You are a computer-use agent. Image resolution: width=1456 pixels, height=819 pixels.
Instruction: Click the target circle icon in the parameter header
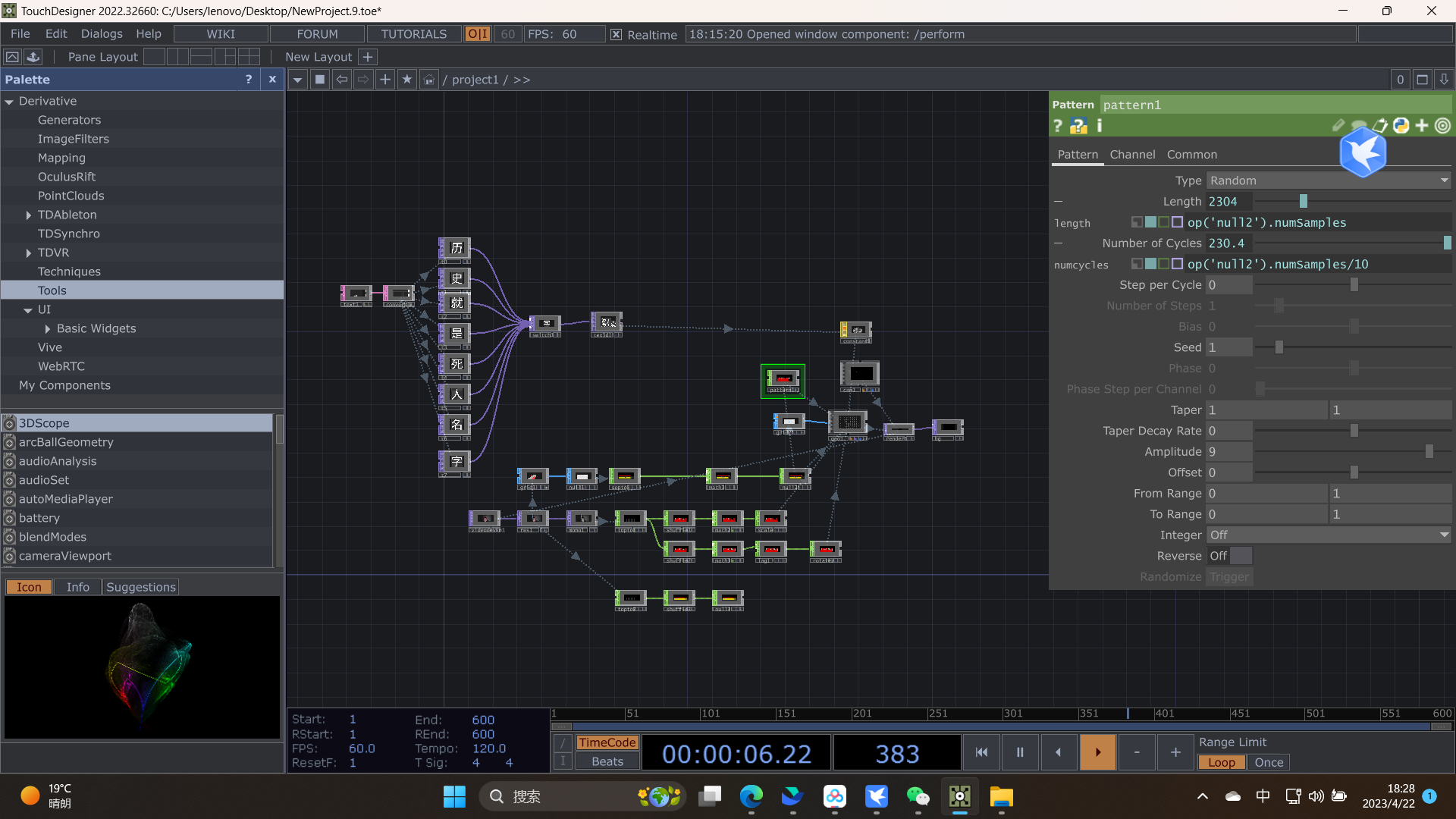click(1443, 126)
